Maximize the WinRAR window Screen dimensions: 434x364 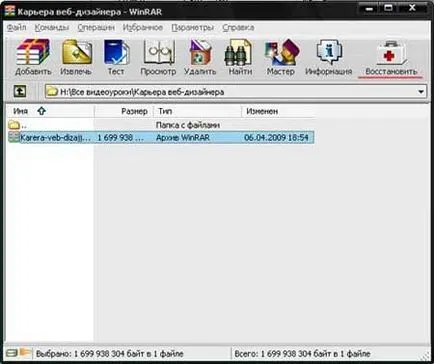[389, 8]
